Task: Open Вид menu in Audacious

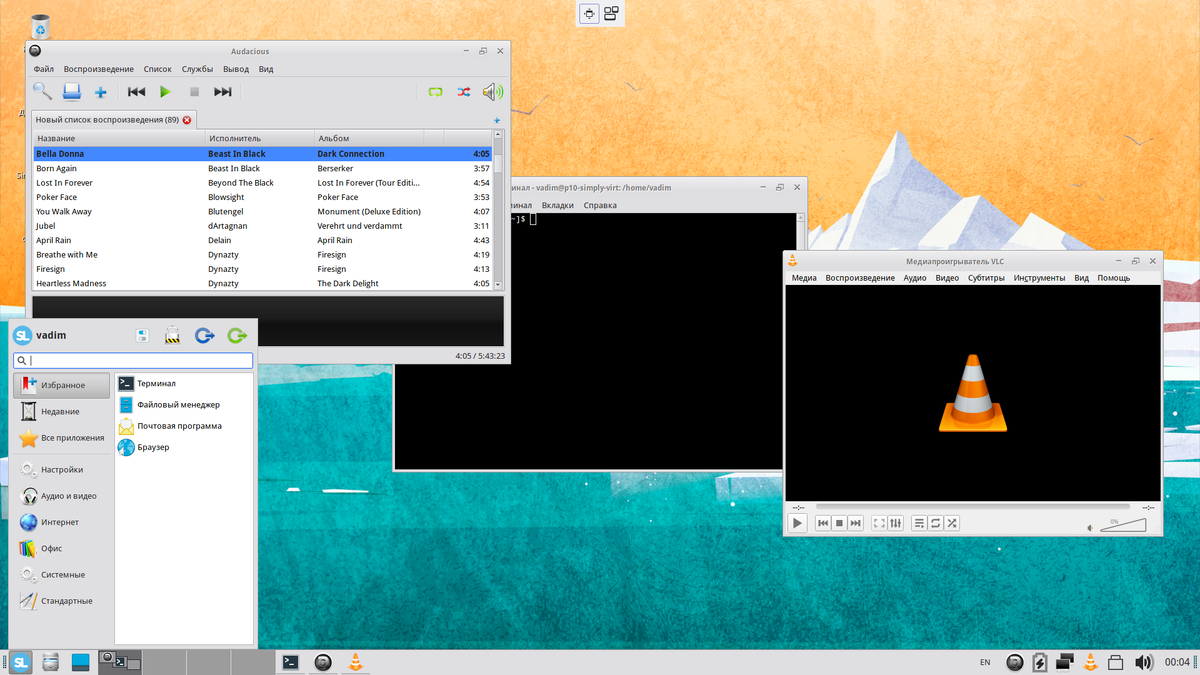Action: [x=266, y=69]
